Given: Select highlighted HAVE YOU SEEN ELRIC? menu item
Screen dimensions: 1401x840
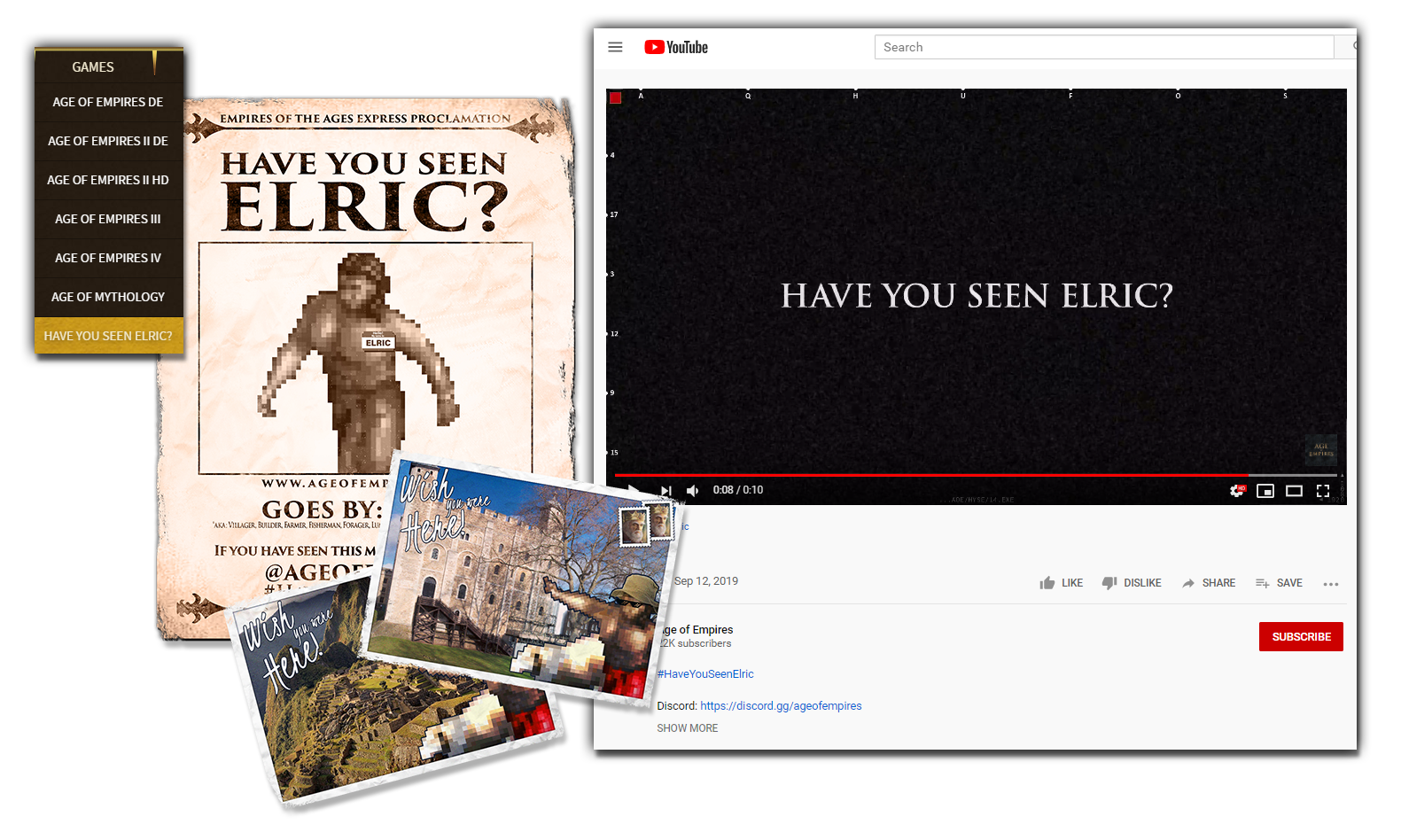Looking at the screenshot, I should click(x=108, y=336).
